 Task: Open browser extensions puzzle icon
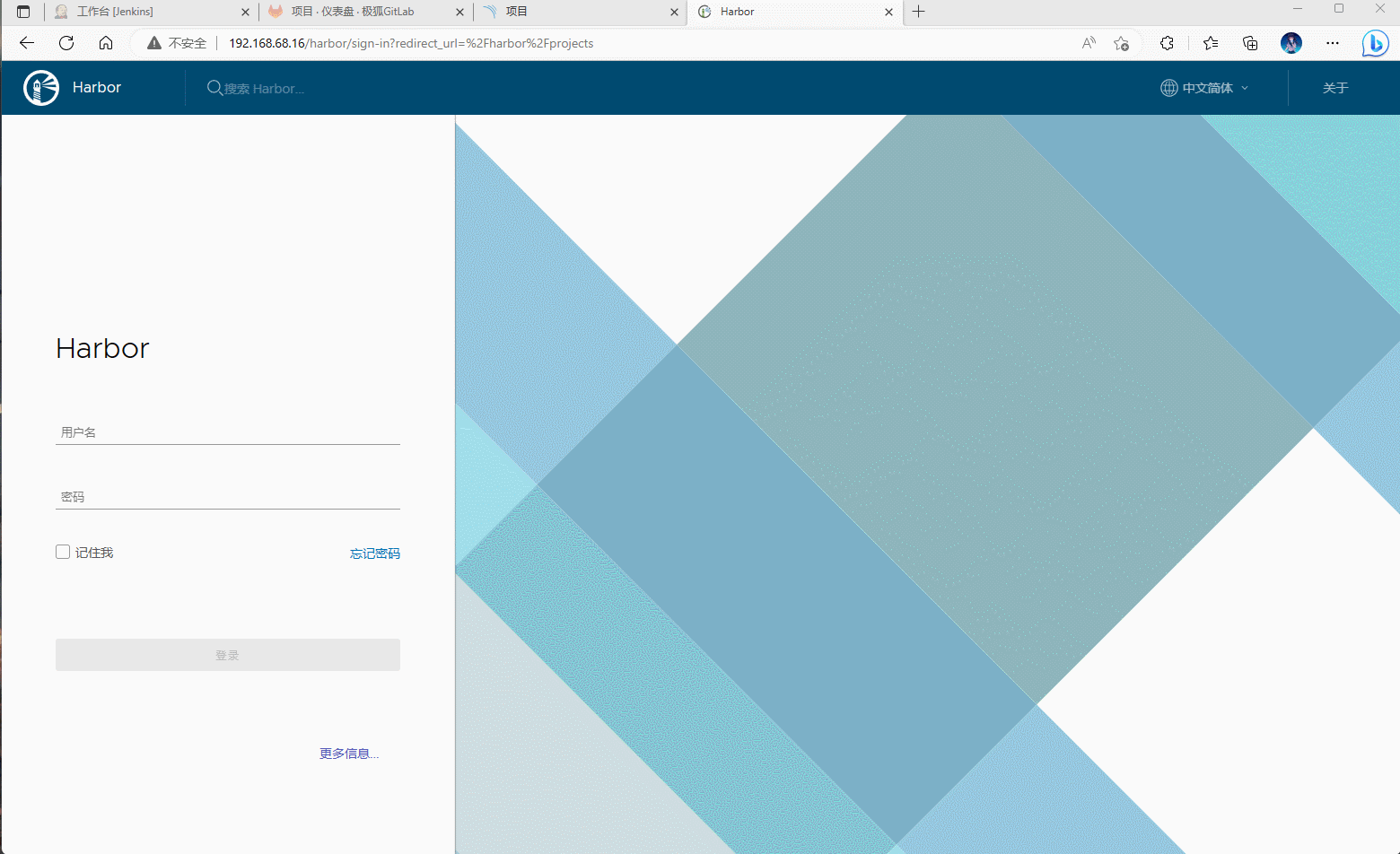point(1167,43)
